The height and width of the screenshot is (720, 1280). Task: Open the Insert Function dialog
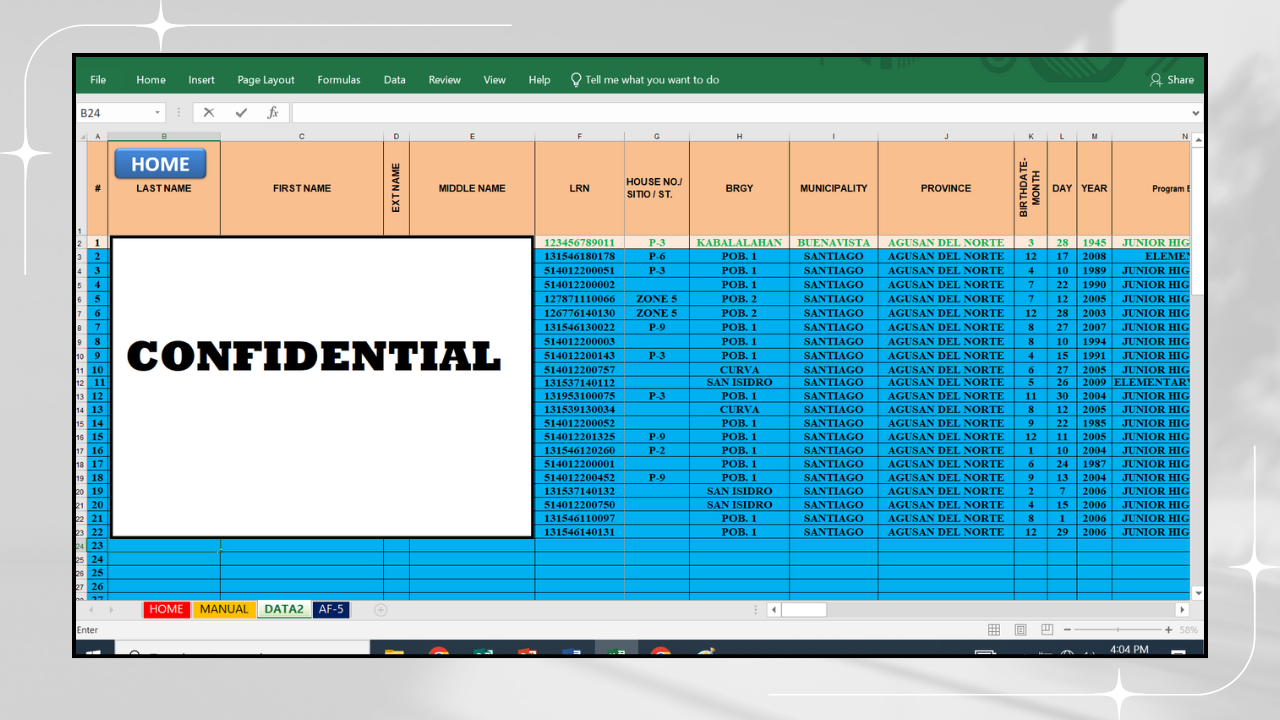[272, 113]
